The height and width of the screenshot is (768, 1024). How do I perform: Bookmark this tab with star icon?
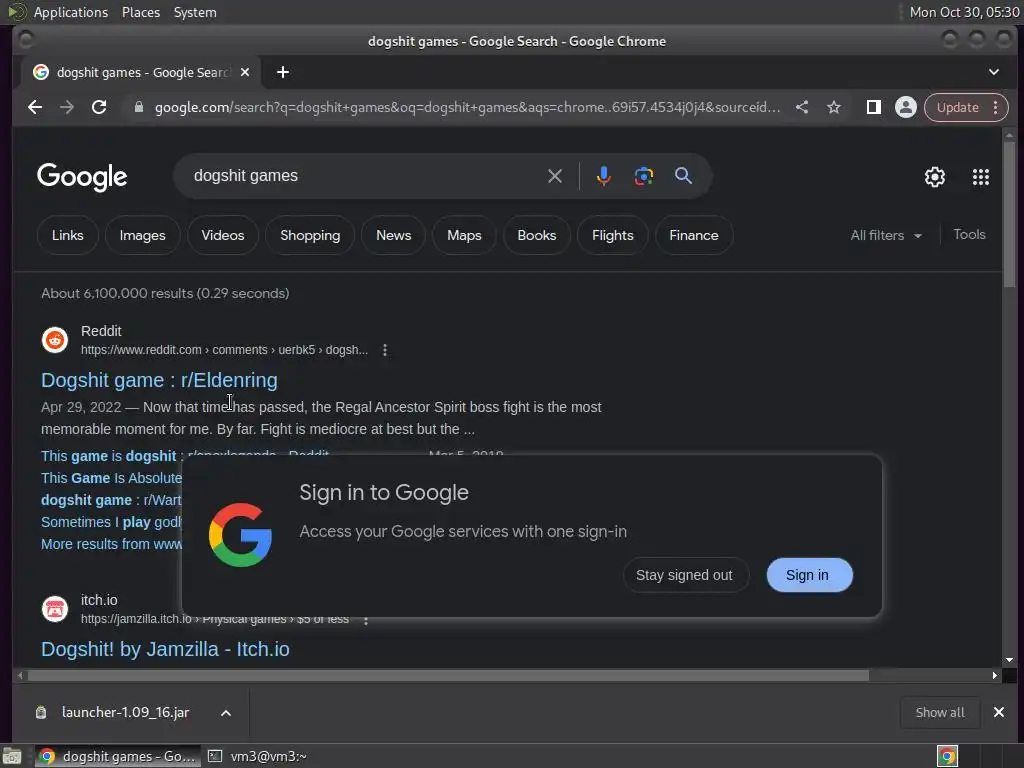834,107
